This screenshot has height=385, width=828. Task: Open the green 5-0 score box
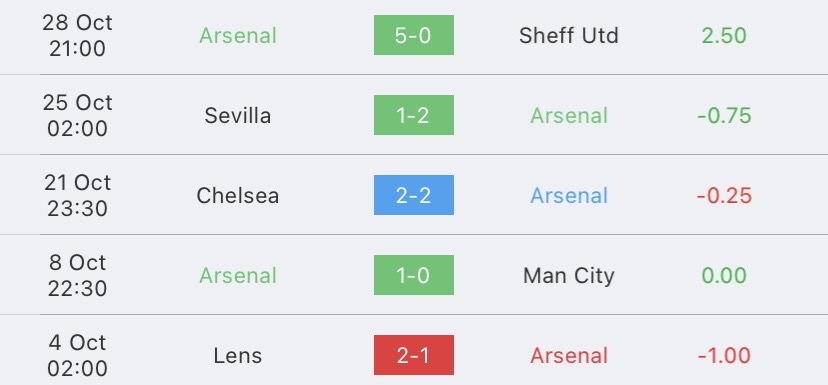coord(413,35)
